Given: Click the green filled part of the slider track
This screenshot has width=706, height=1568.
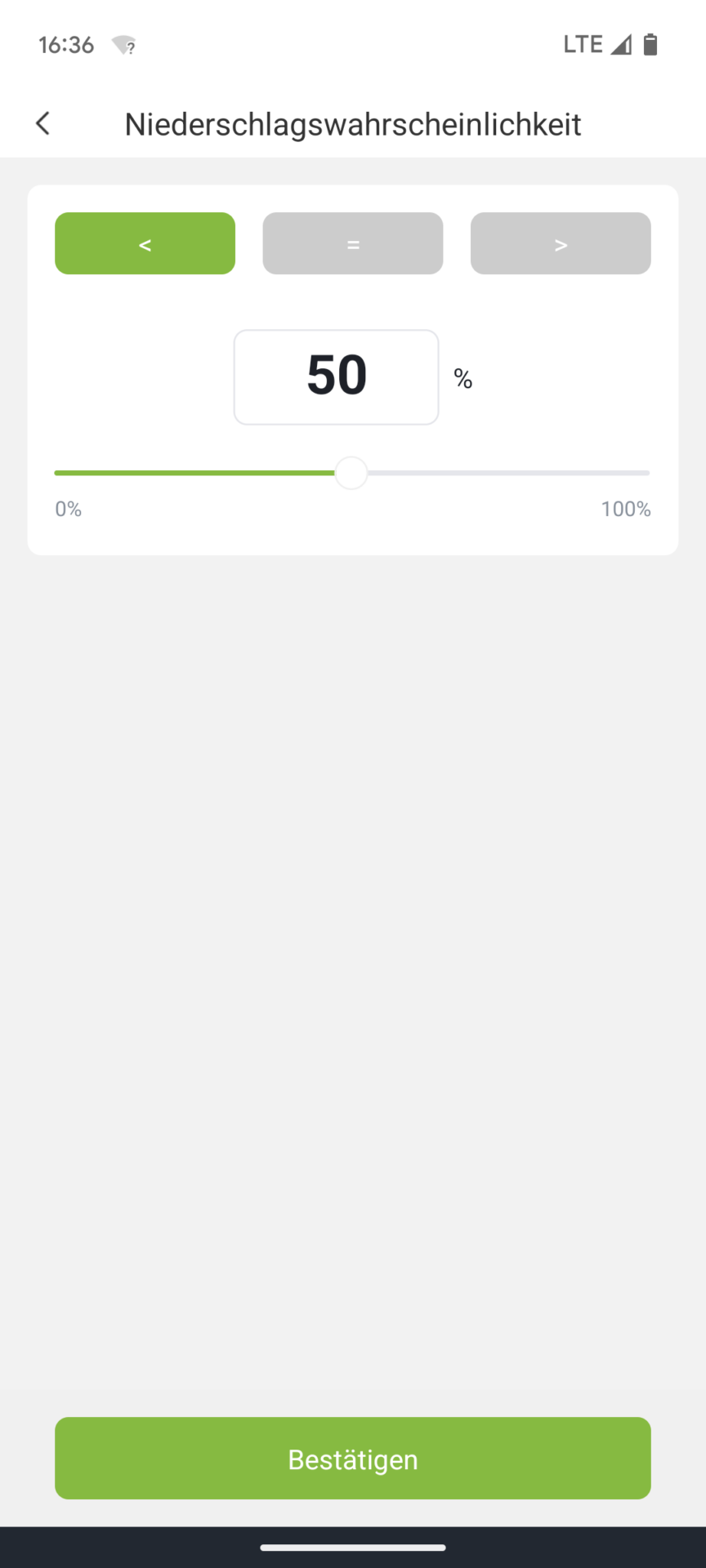Looking at the screenshot, I should coord(194,473).
